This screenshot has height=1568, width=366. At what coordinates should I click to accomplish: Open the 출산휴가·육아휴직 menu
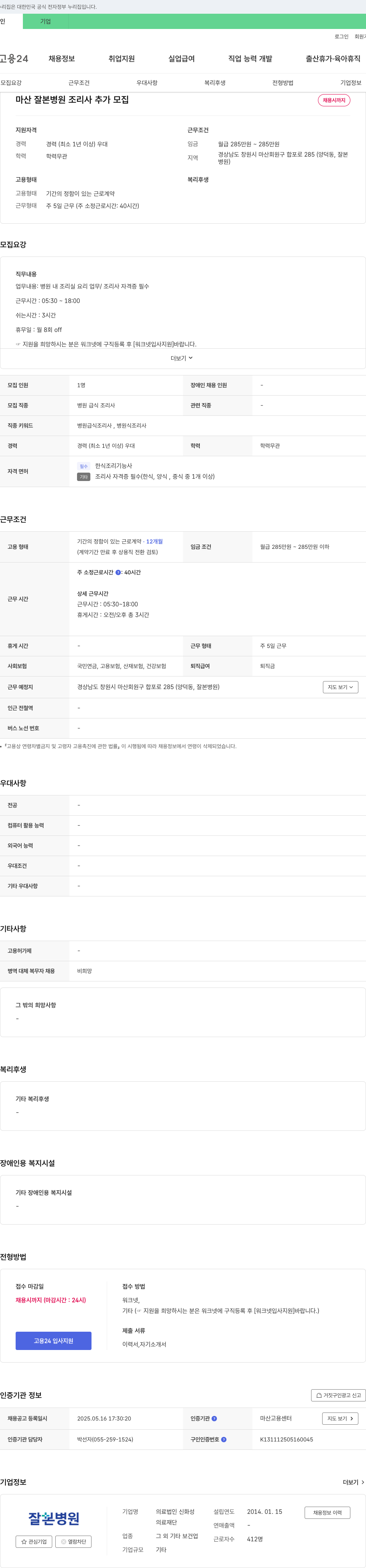coord(333,58)
